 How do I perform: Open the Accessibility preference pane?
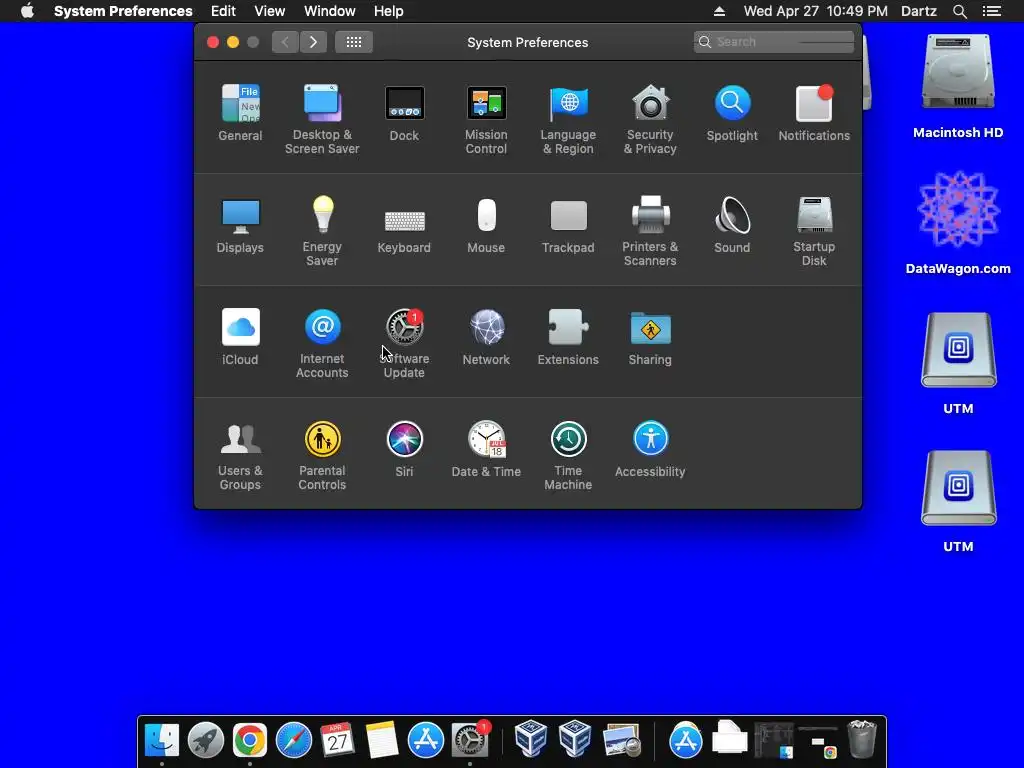[x=650, y=449]
